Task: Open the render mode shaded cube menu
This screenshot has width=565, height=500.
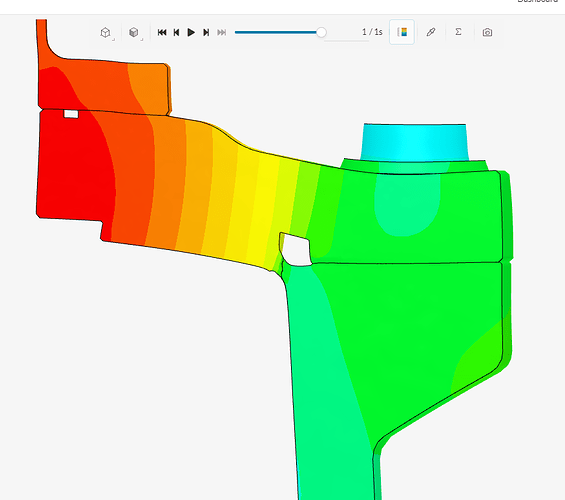Action: (134, 32)
